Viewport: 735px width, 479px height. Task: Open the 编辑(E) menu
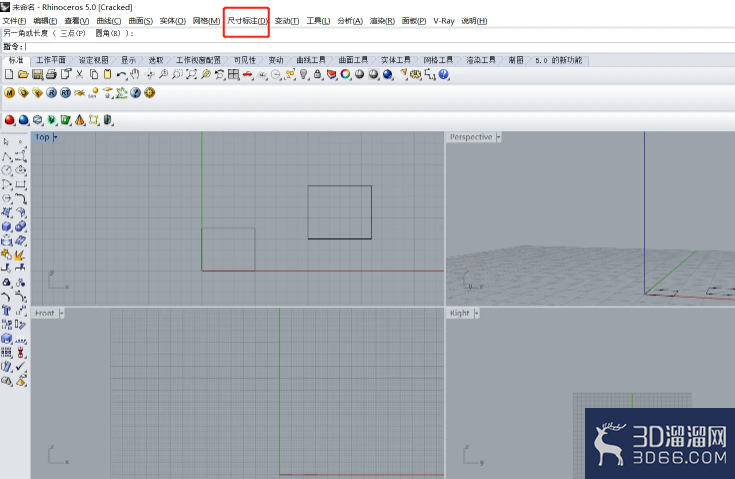pyautogui.click(x=45, y=21)
